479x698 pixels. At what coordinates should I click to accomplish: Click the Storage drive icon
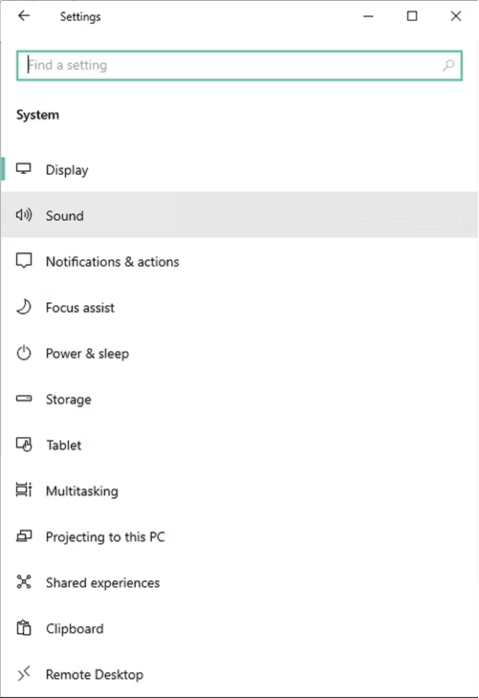(x=24, y=398)
